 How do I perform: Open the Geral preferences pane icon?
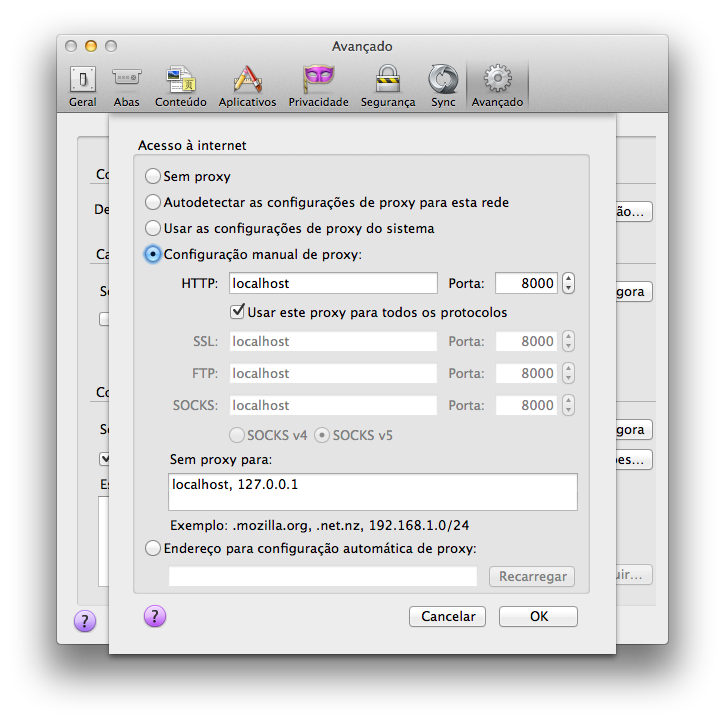coord(83,80)
